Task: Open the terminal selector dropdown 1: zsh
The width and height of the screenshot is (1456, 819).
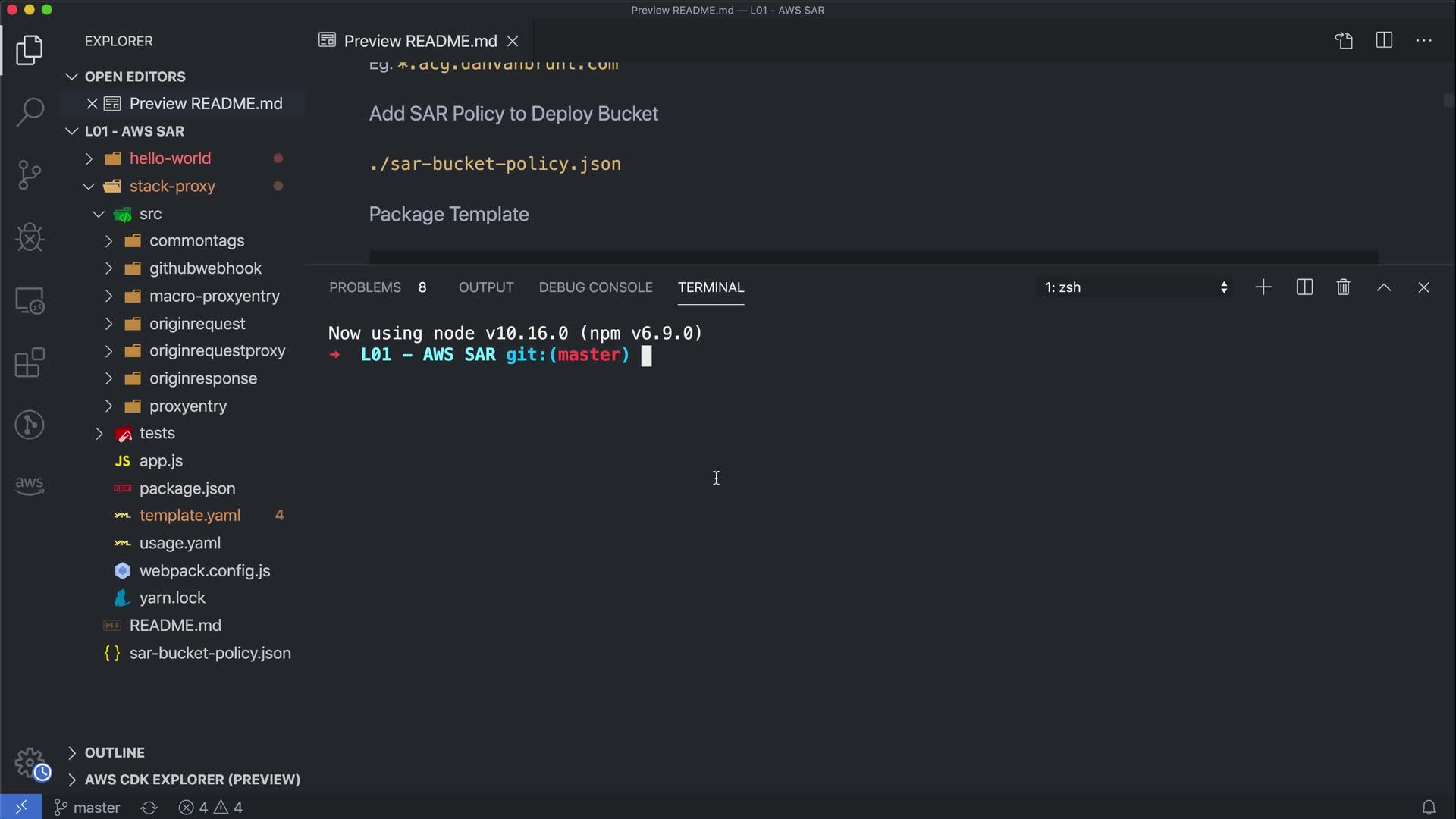Action: [1135, 287]
